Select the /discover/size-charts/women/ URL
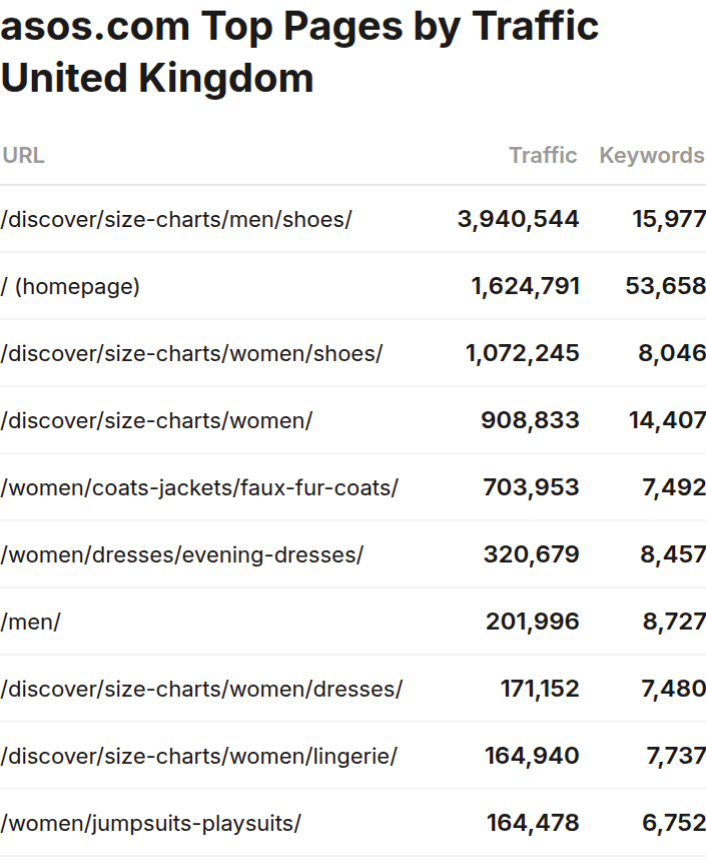This screenshot has height=860, width=706. tap(156, 421)
